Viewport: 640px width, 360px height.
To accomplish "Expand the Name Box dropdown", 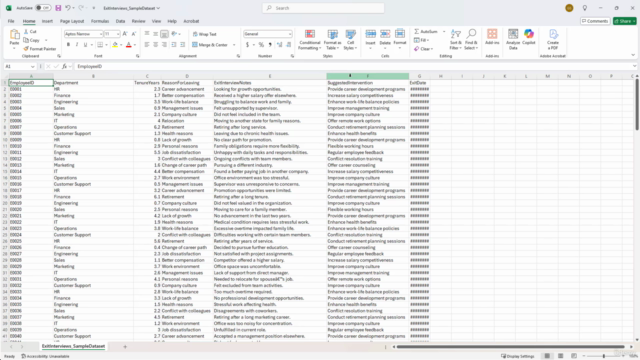I will coord(32,67).
